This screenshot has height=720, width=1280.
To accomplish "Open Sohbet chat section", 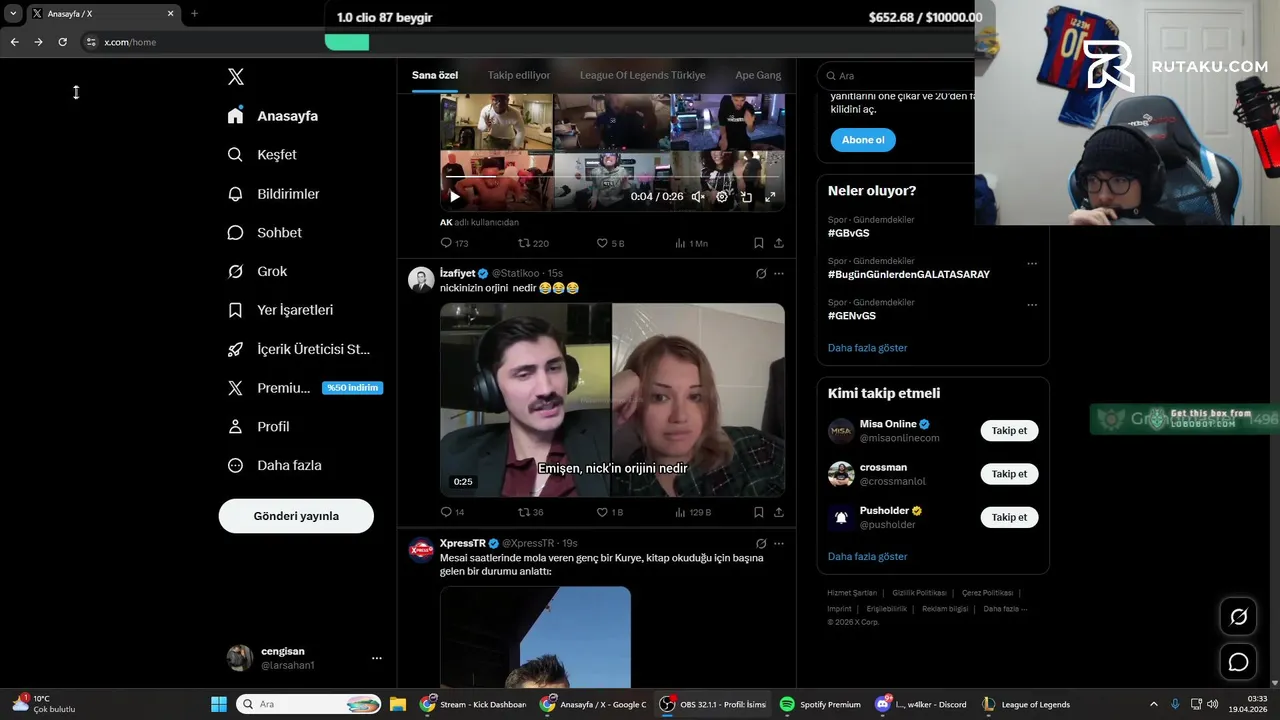I will 265,232.
